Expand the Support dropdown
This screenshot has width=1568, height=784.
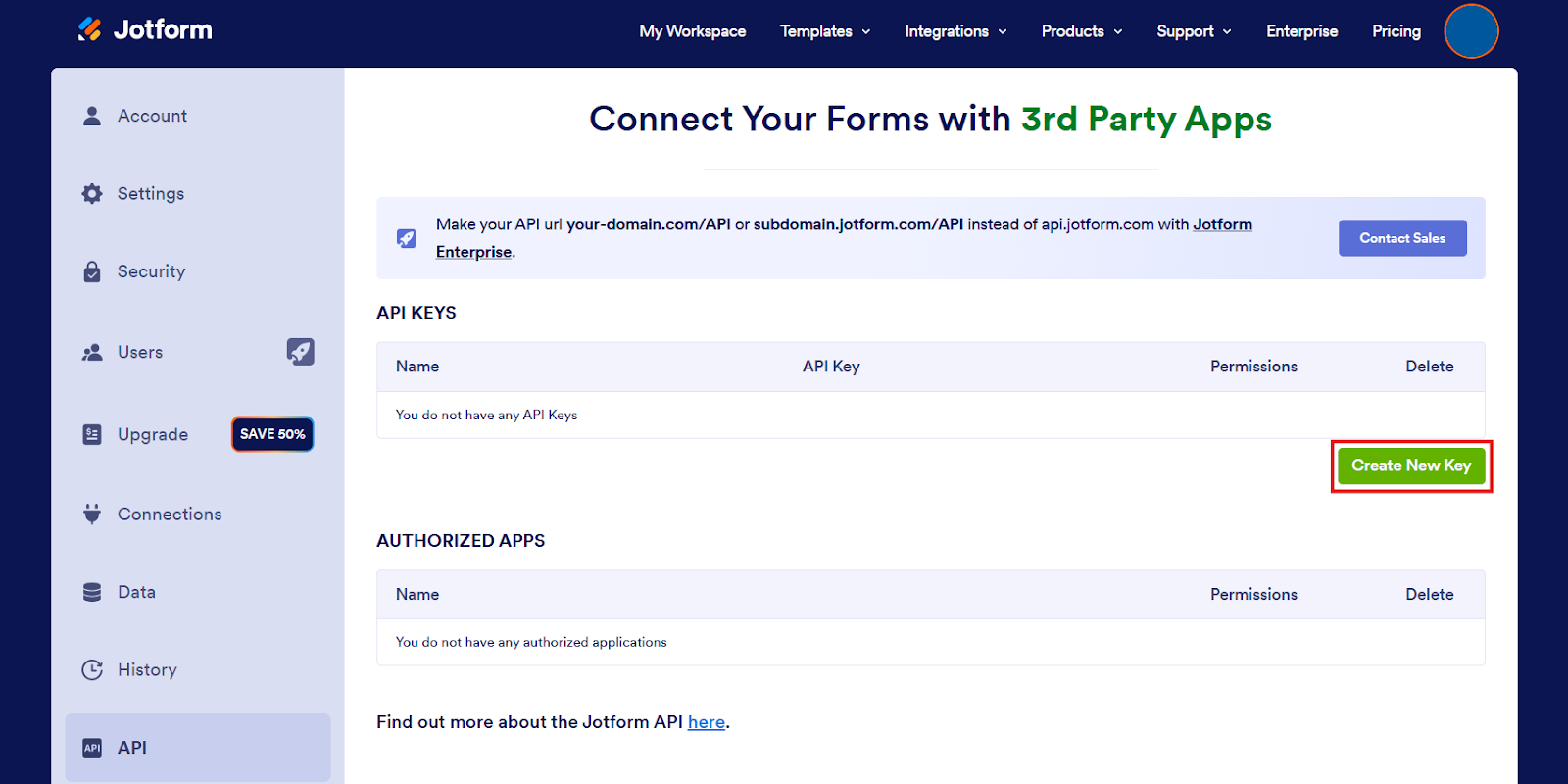tap(1194, 31)
